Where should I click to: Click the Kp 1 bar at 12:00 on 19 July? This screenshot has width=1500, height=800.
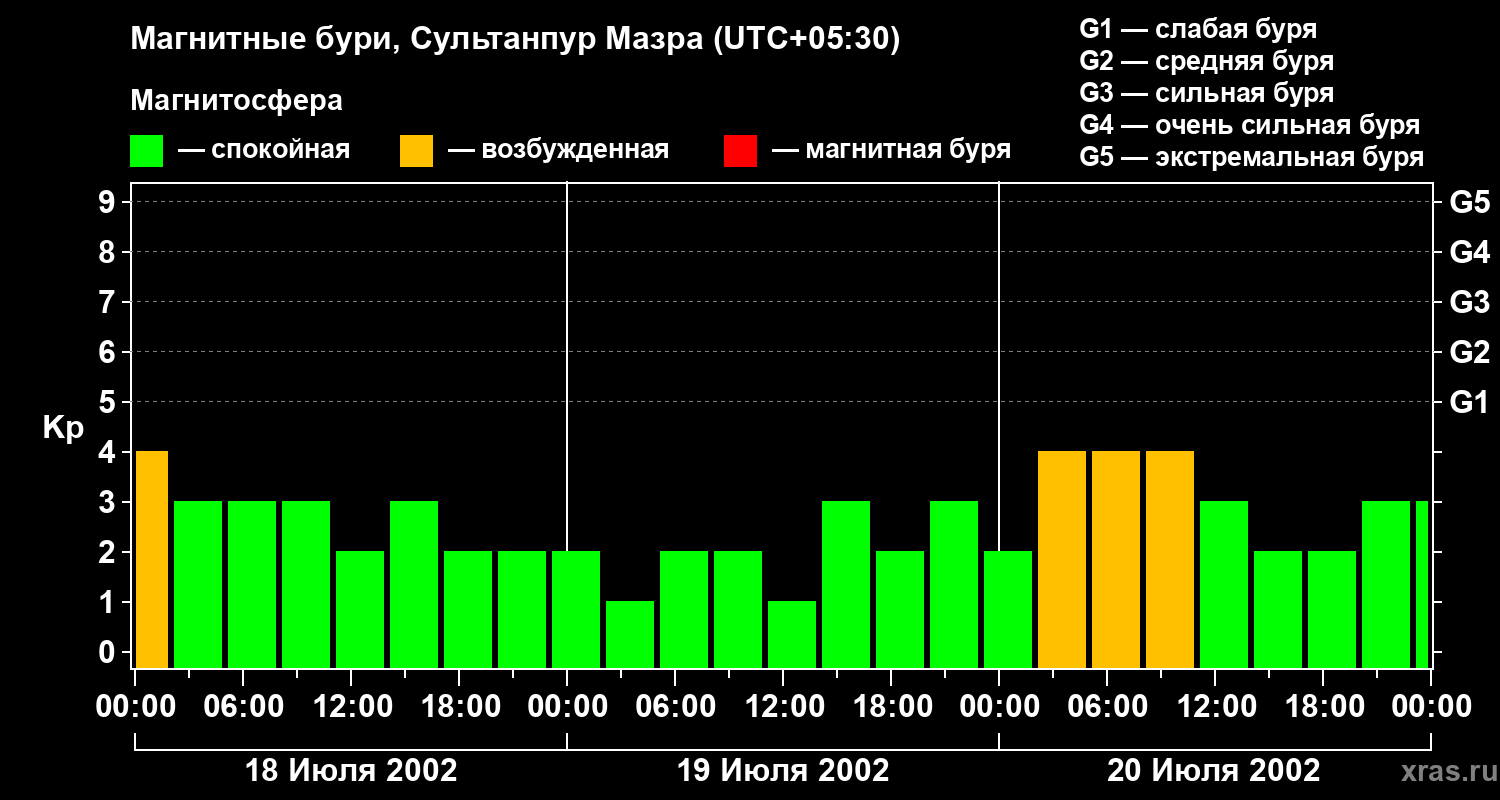[x=792, y=635]
